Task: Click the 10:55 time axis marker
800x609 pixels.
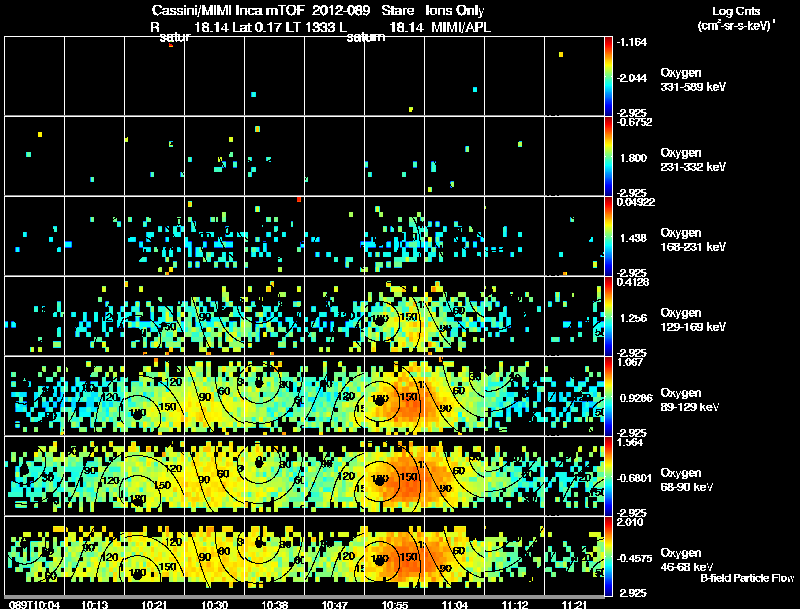Action: coord(395,604)
